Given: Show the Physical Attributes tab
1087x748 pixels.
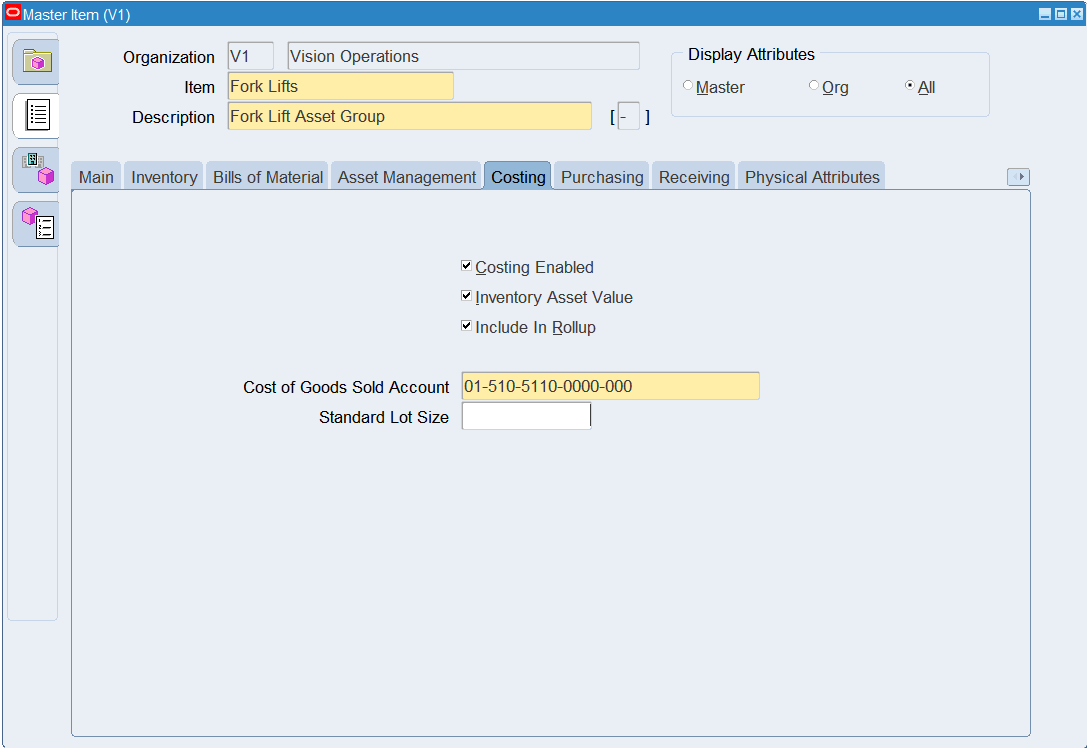Looking at the screenshot, I should (812, 177).
